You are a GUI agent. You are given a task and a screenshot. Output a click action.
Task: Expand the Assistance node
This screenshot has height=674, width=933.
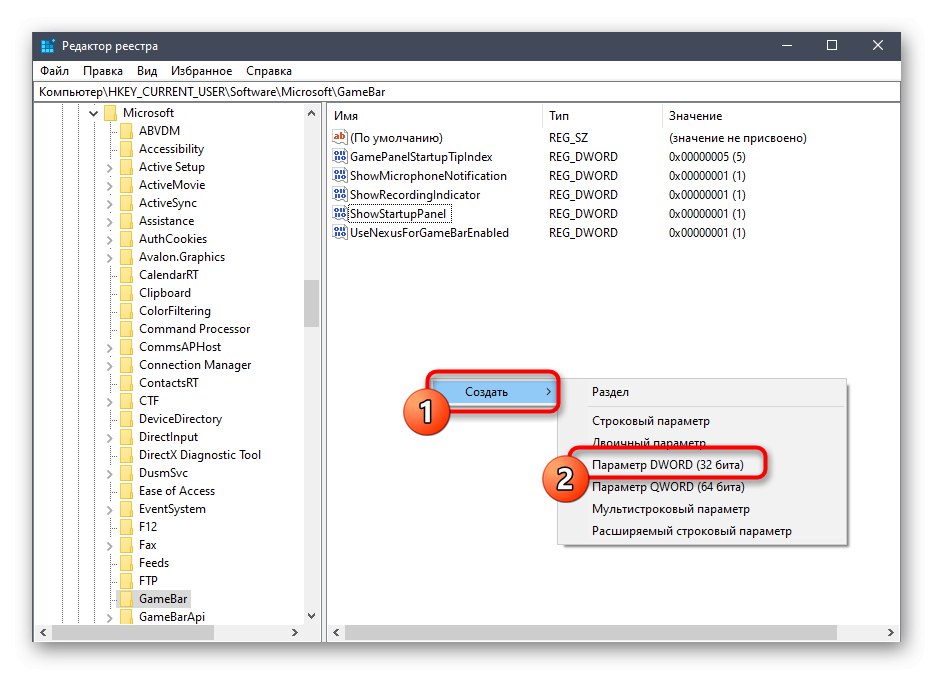coord(109,222)
